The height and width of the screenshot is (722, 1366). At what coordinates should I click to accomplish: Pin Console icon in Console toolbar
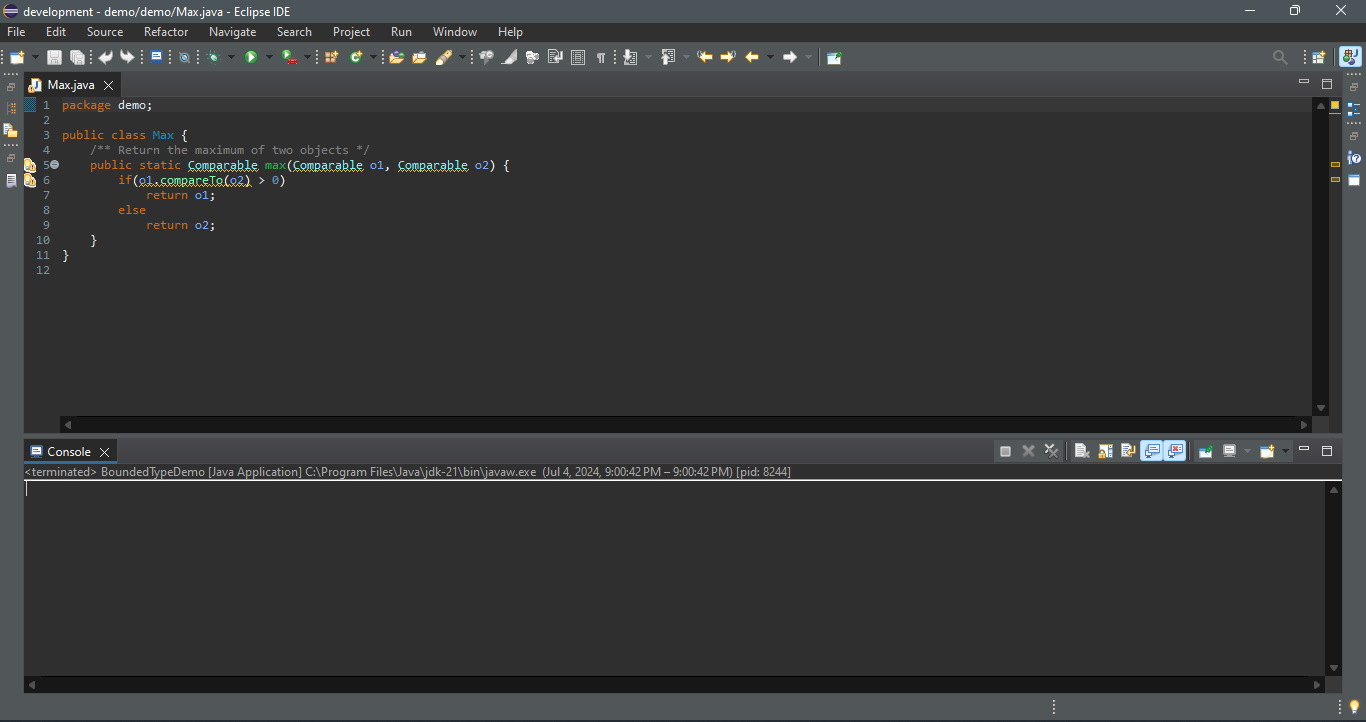(x=1206, y=451)
